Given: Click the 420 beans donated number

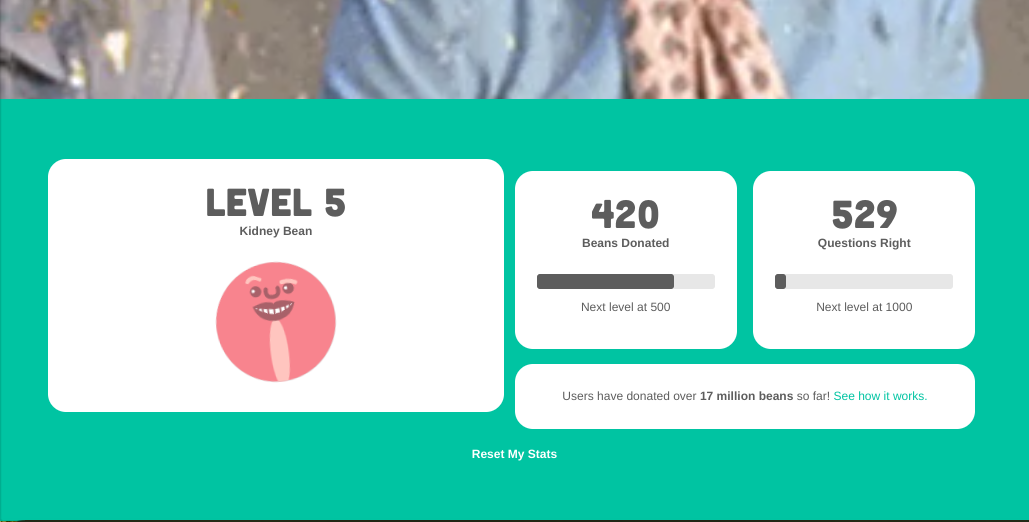Looking at the screenshot, I should (625, 215).
